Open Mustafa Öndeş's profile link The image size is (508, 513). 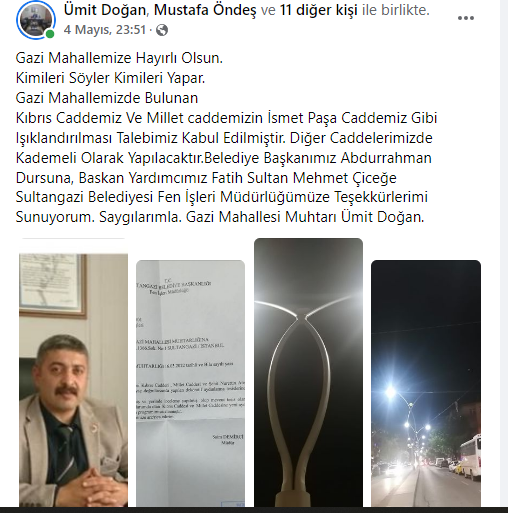[205, 10]
